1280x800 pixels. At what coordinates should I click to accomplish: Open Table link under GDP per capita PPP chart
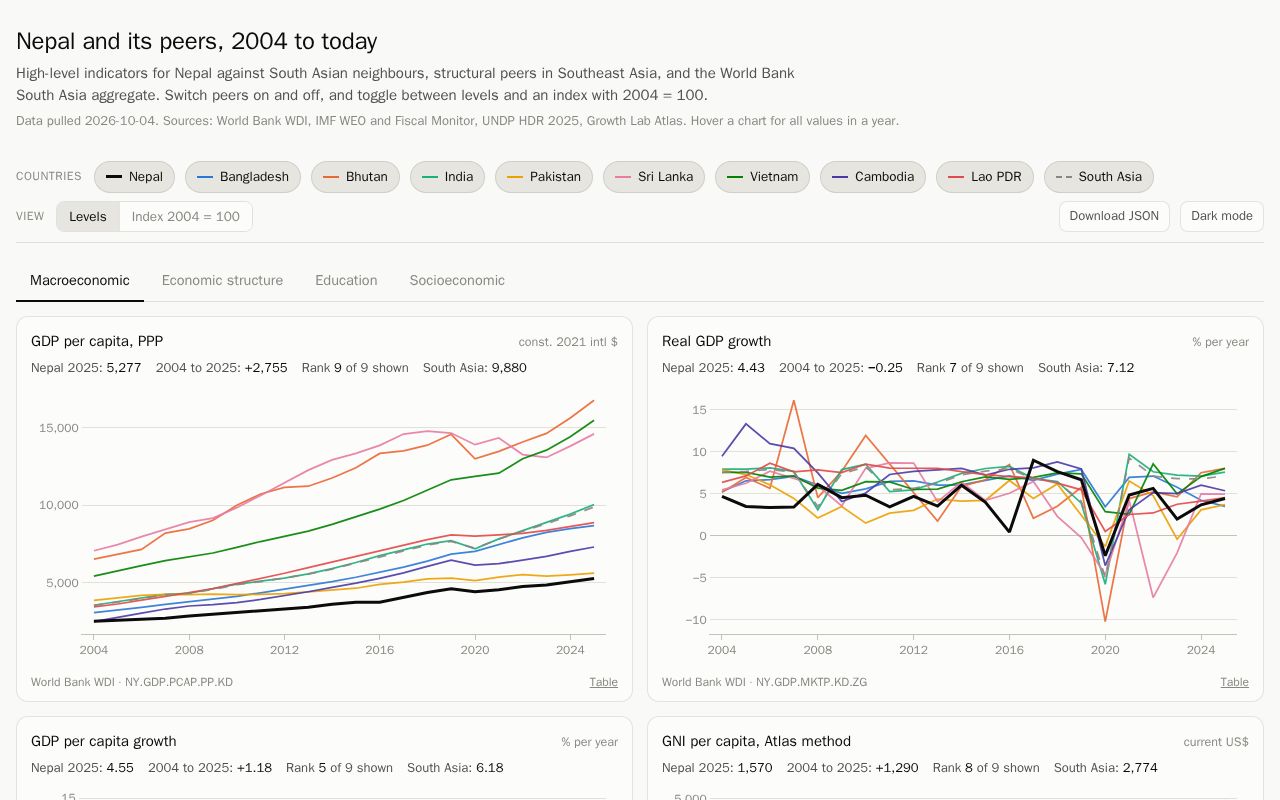[x=603, y=682]
